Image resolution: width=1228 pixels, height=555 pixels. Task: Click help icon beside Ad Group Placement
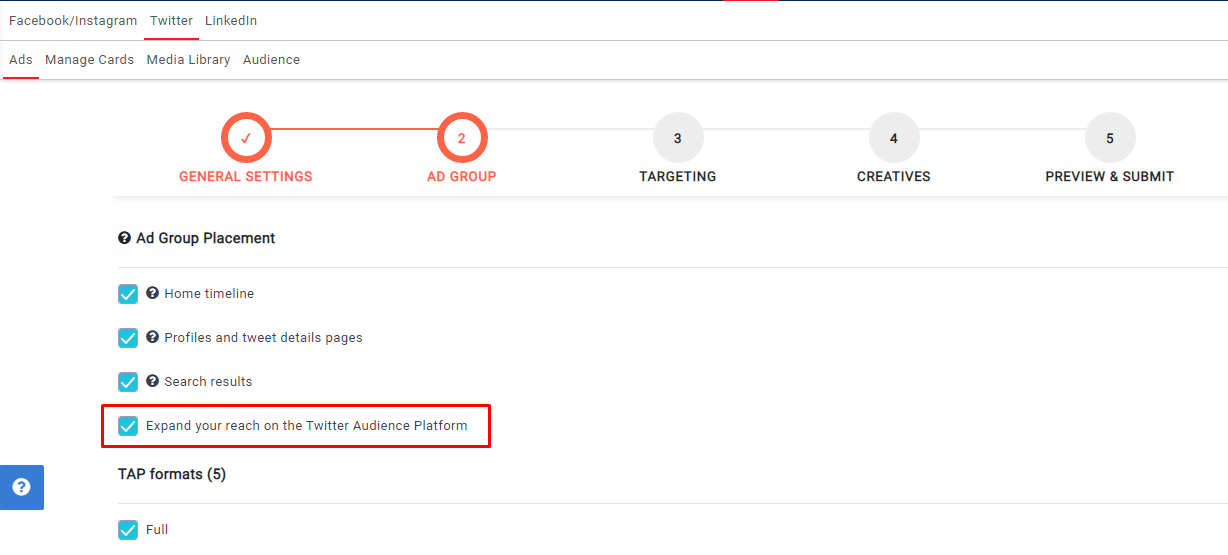click(125, 238)
